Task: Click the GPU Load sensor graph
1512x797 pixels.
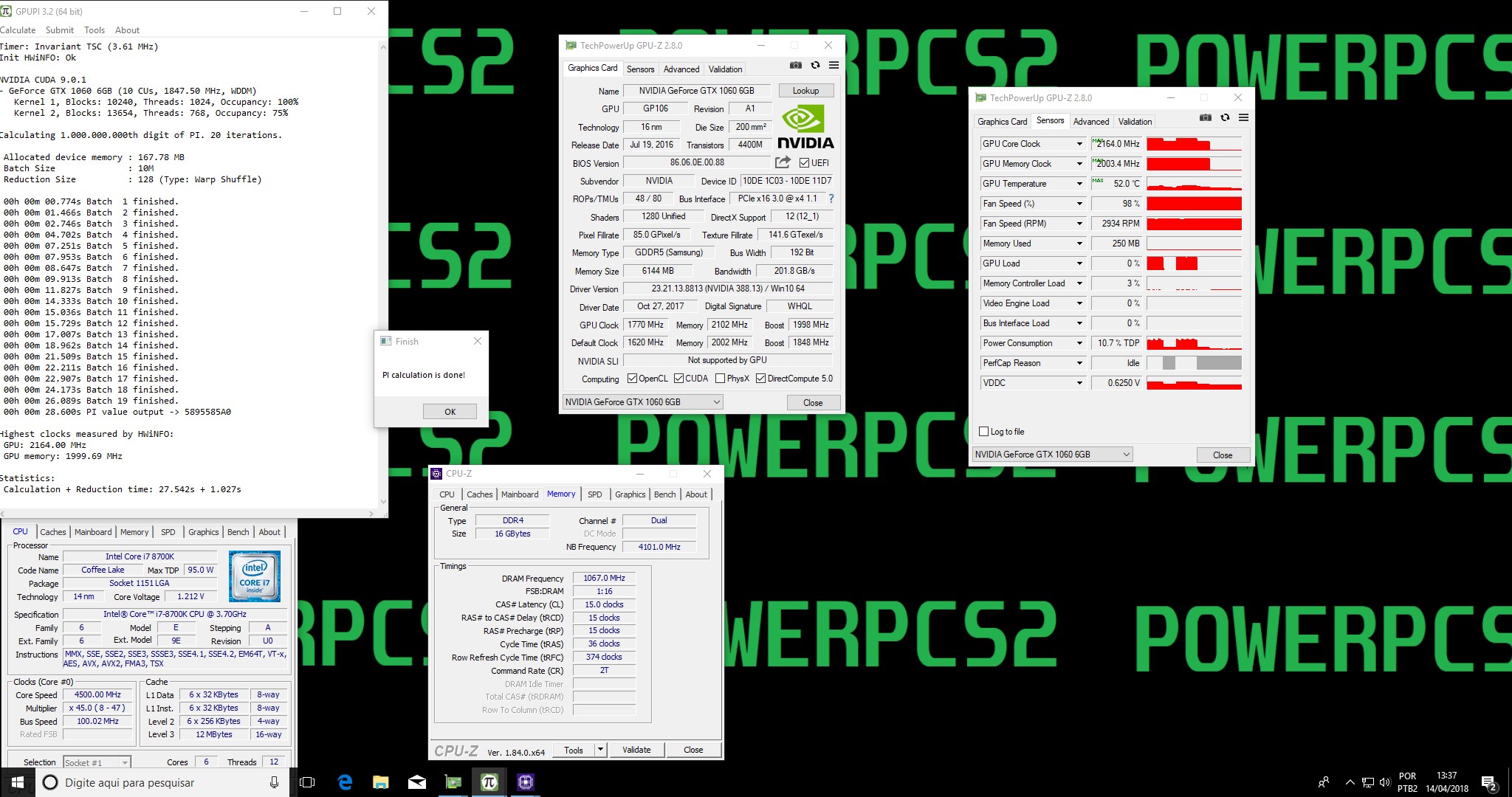Action: tap(1194, 263)
